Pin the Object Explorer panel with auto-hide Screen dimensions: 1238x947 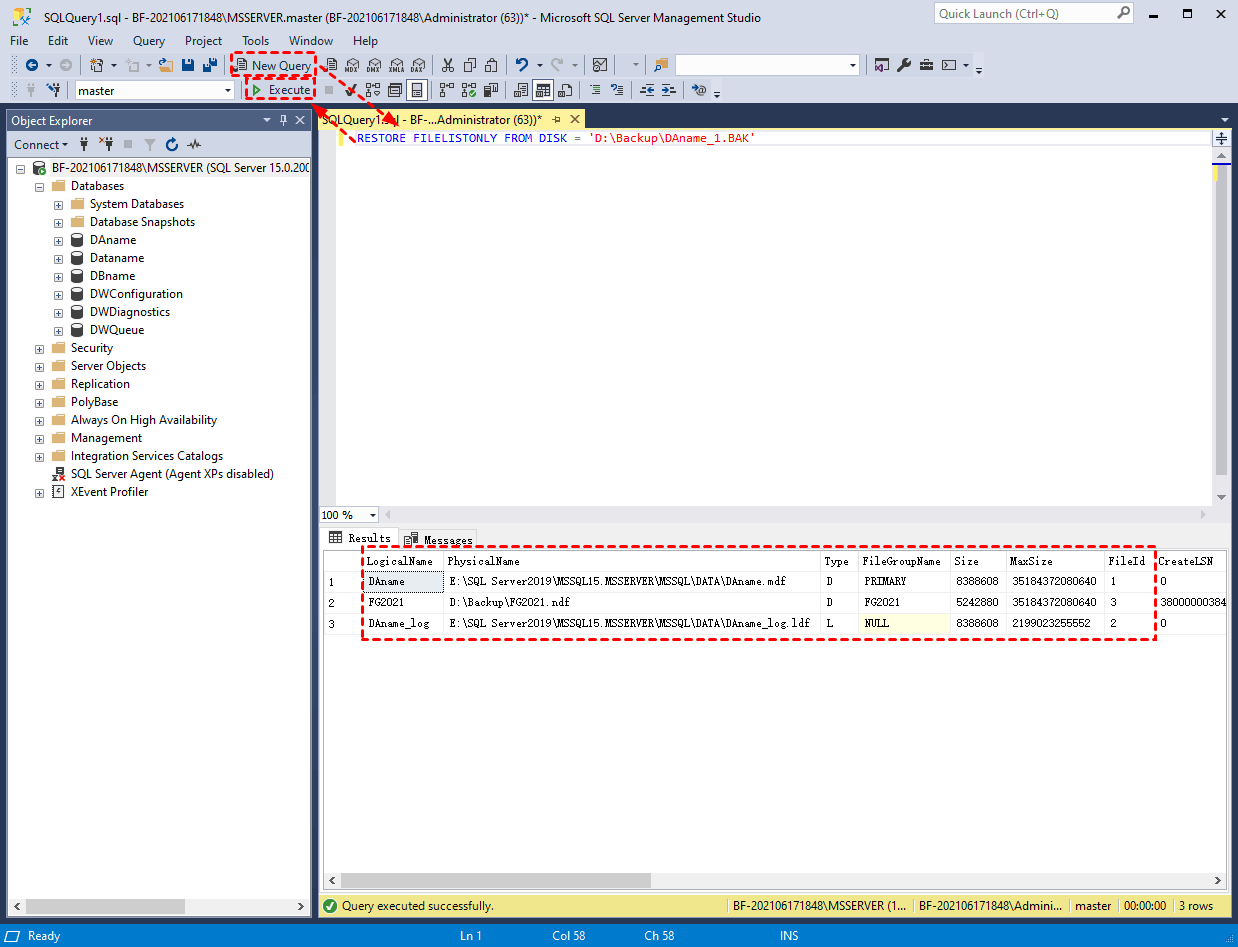pos(283,120)
